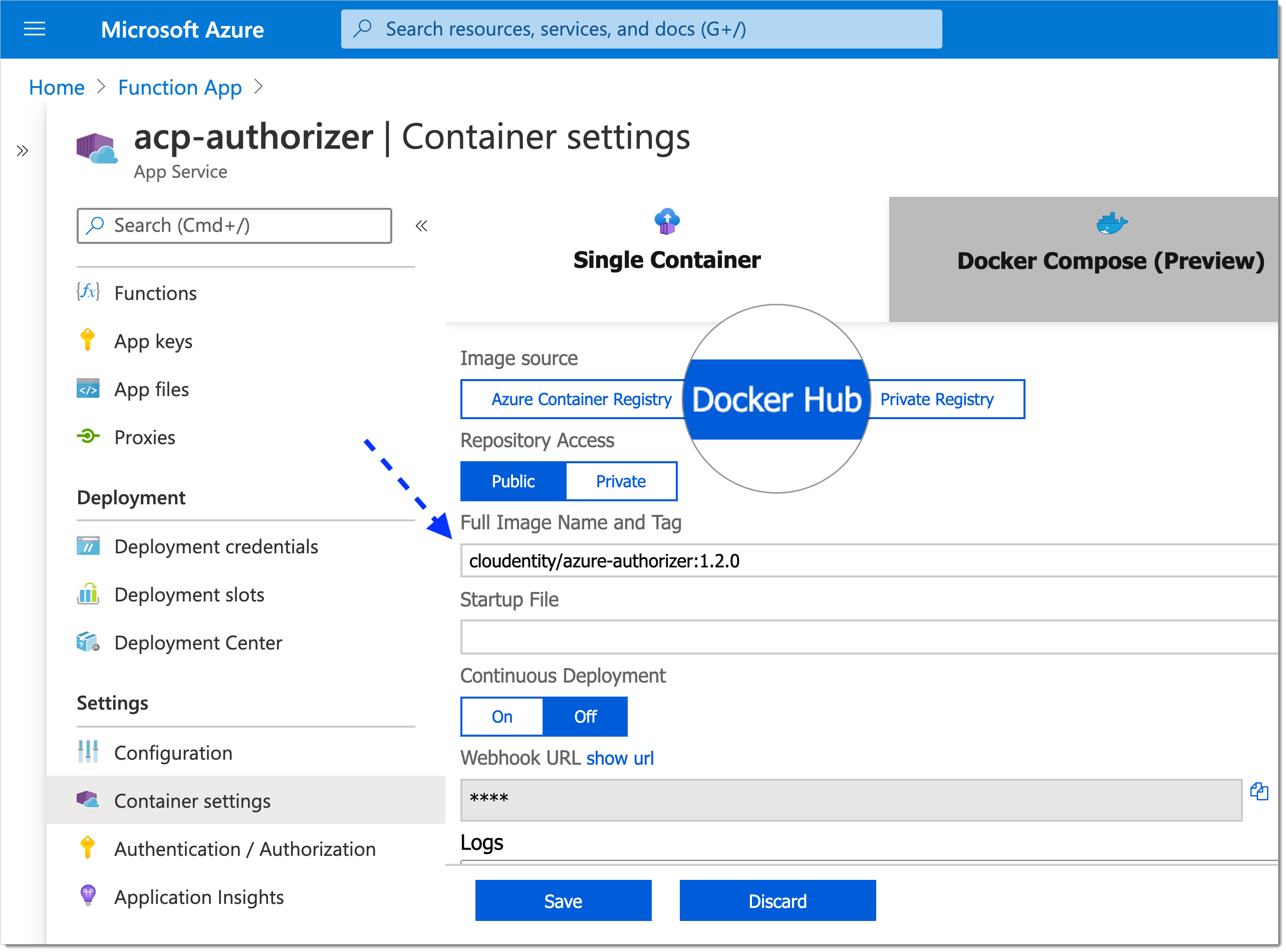Open Deployment credentials menu item

coord(245,546)
